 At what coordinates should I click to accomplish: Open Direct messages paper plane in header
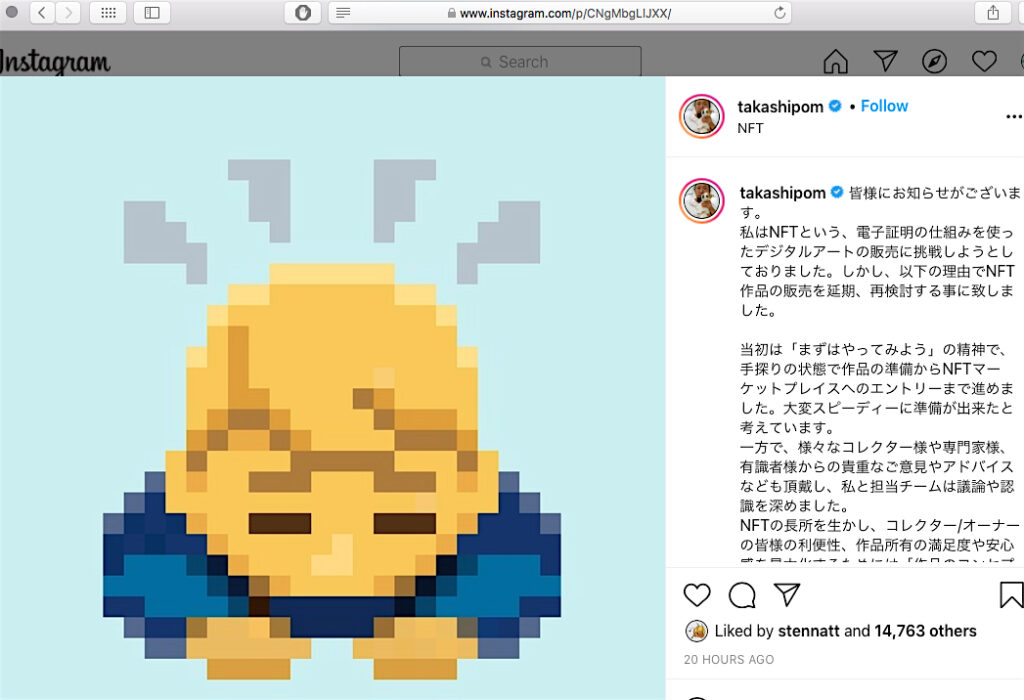(885, 61)
